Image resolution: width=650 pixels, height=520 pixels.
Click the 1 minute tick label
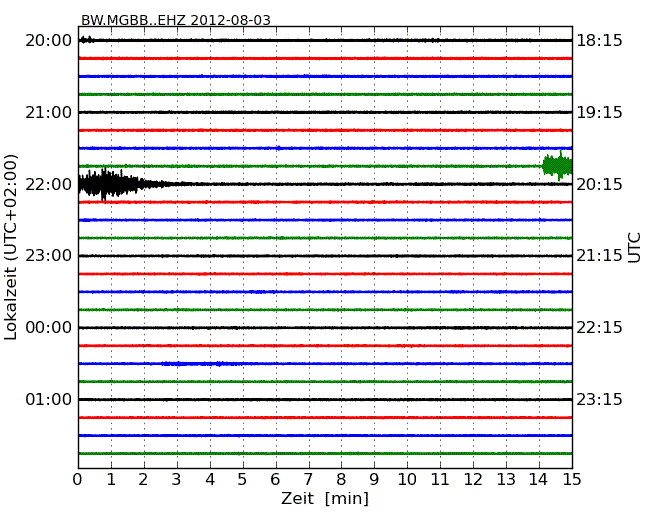pyautogui.click(x=111, y=479)
